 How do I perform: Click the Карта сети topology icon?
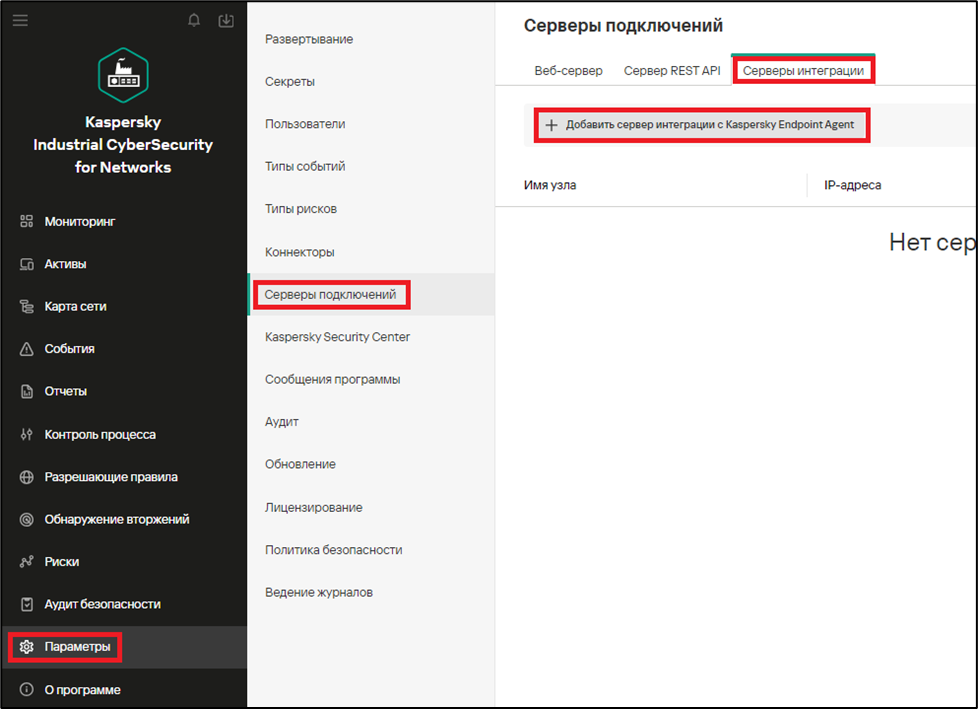pyautogui.click(x=26, y=306)
